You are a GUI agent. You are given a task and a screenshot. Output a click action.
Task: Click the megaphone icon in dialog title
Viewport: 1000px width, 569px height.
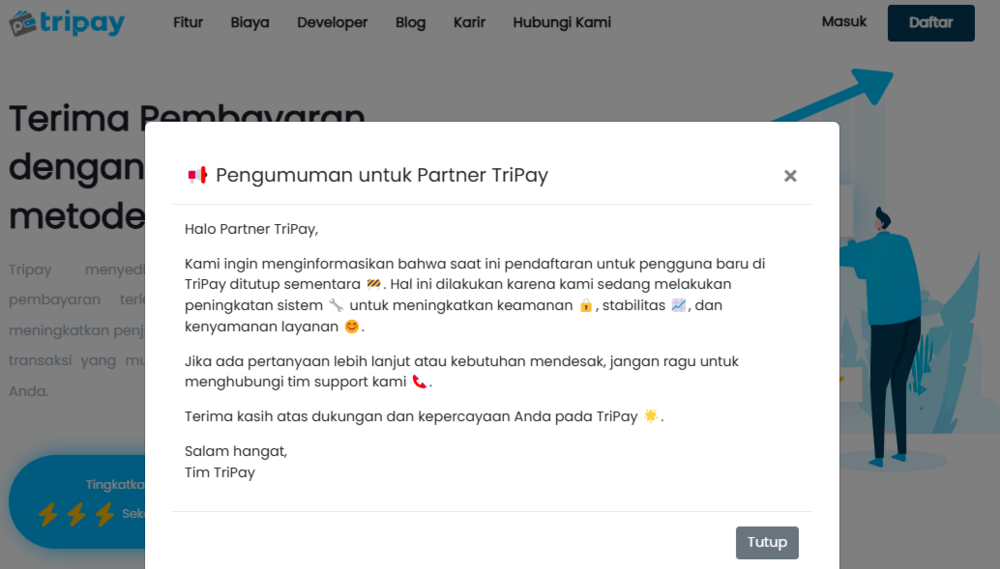(x=197, y=175)
